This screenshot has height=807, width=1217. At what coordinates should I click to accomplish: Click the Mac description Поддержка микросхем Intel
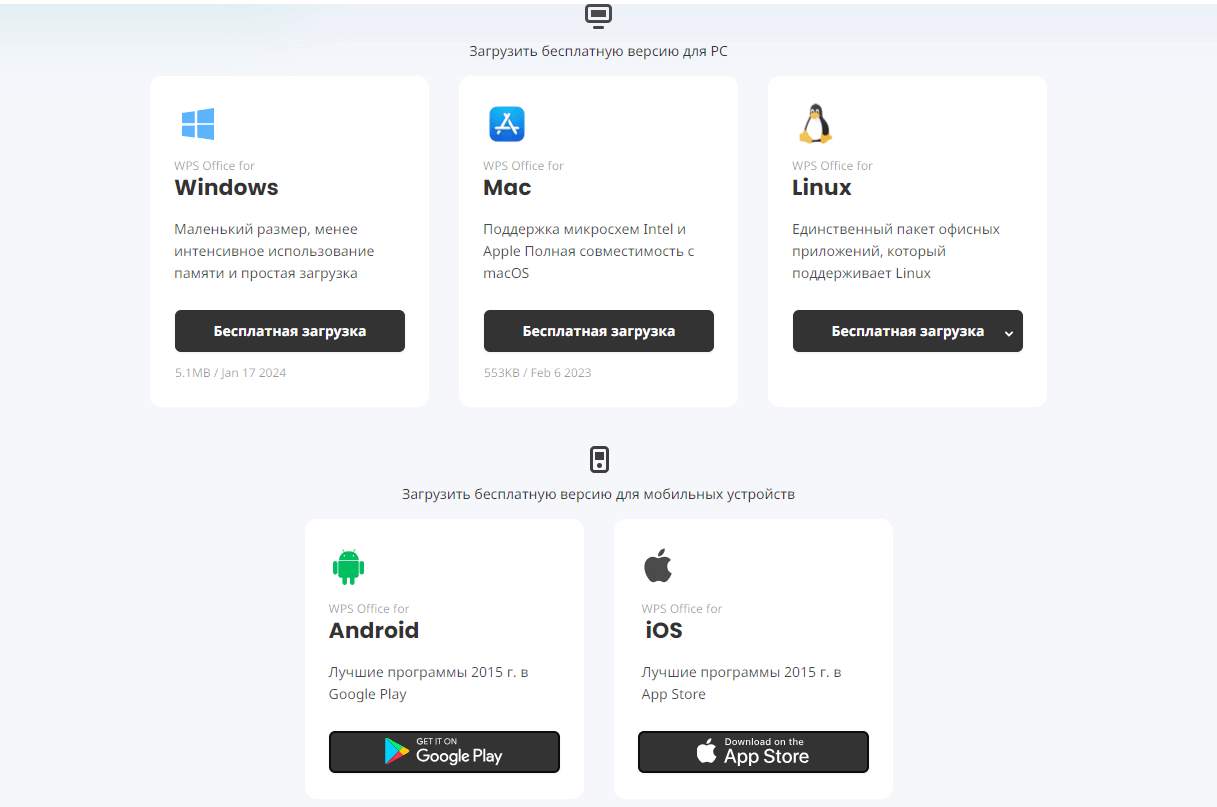tap(589, 251)
